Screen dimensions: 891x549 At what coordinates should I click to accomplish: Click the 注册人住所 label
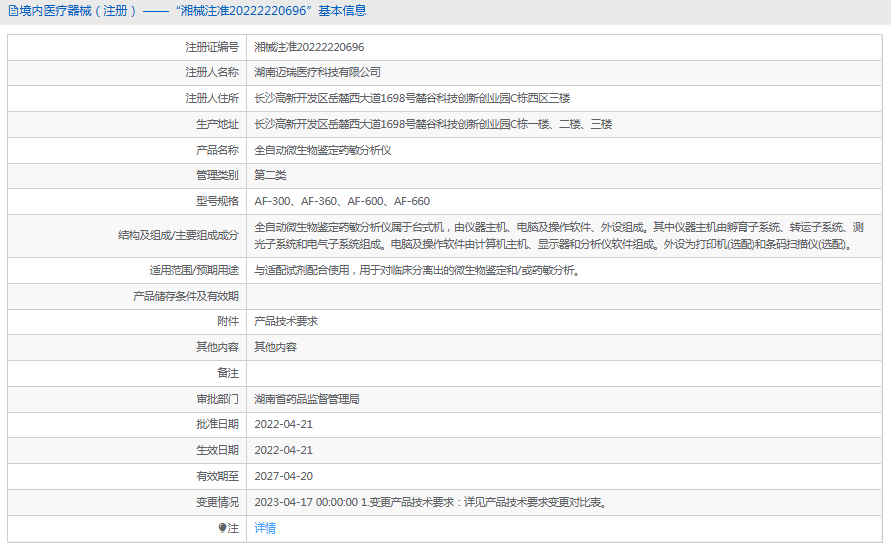[x=212, y=98]
